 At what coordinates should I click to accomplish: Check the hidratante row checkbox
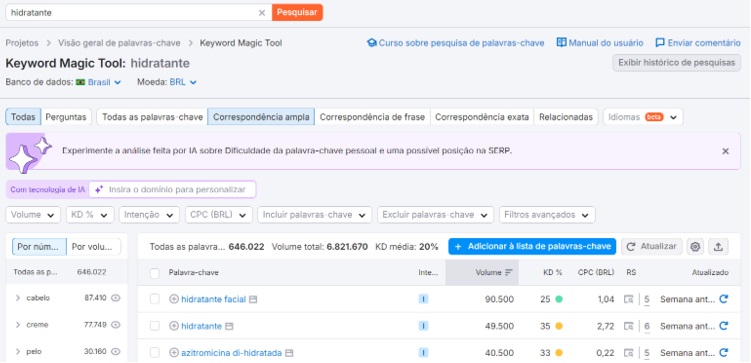(x=155, y=326)
